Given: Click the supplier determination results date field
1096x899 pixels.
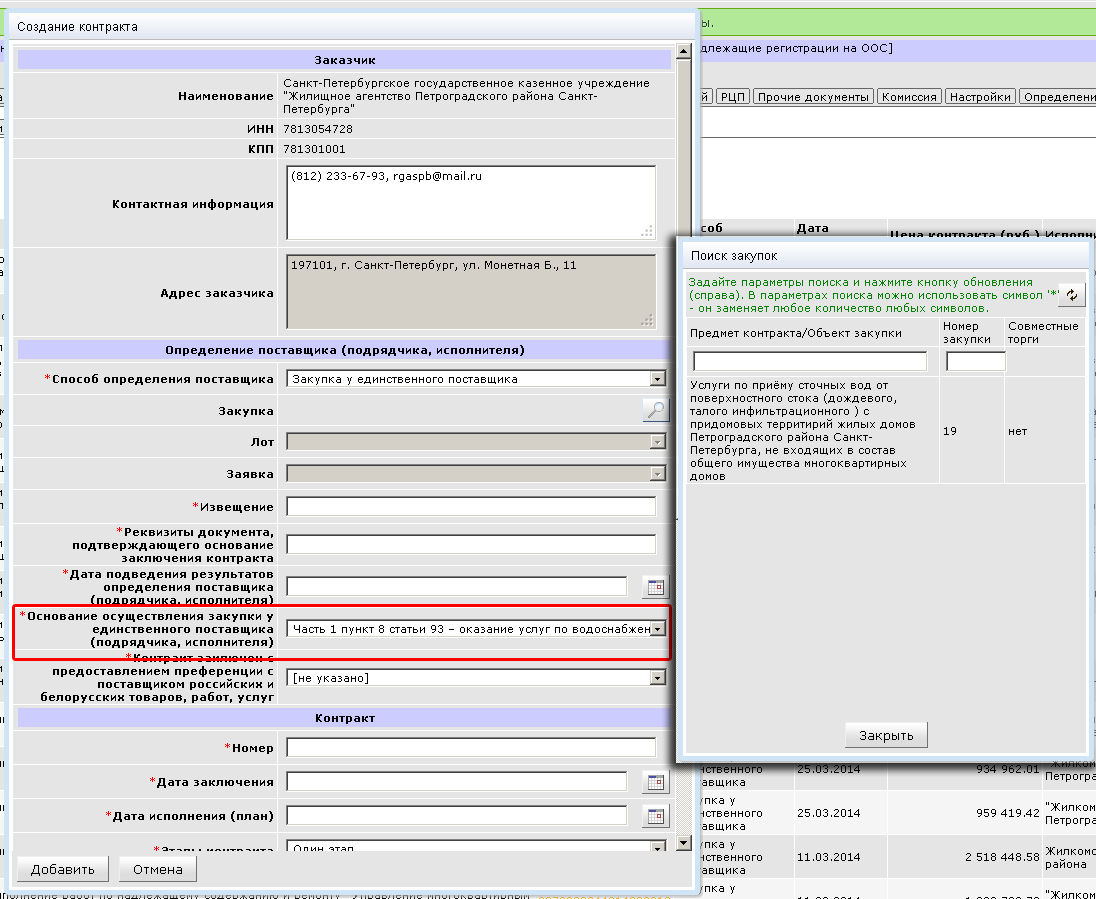Looking at the screenshot, I should (456, 587).
